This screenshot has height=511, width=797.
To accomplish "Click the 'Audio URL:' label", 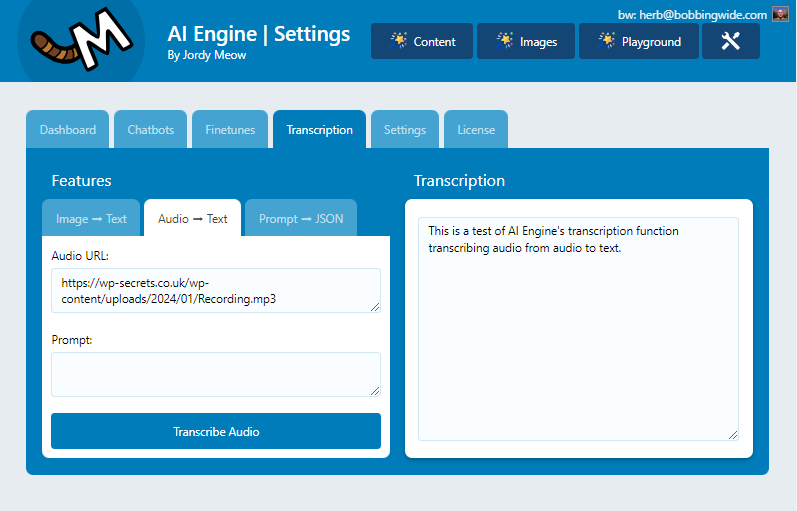I will 80,256.
